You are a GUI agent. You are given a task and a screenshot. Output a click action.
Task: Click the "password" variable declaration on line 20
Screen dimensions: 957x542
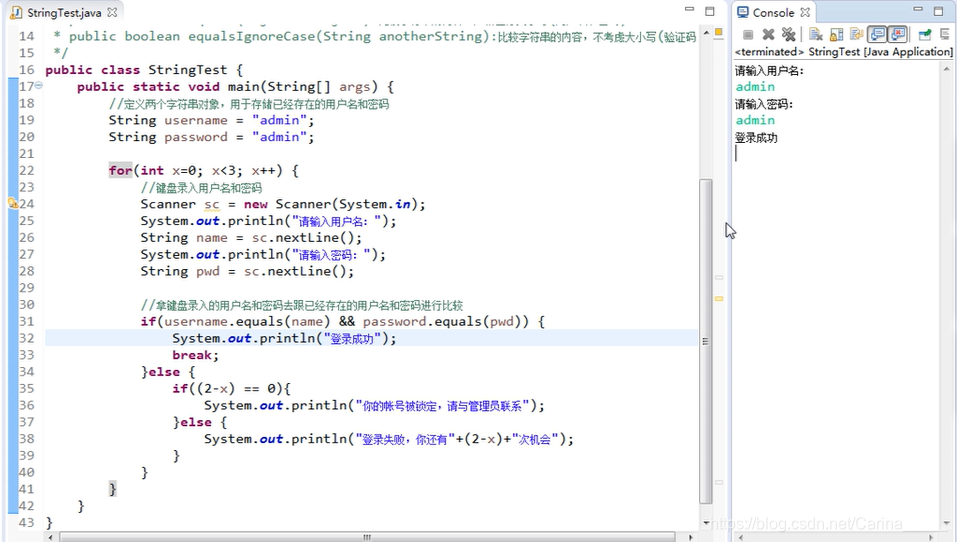click(195, 137)
